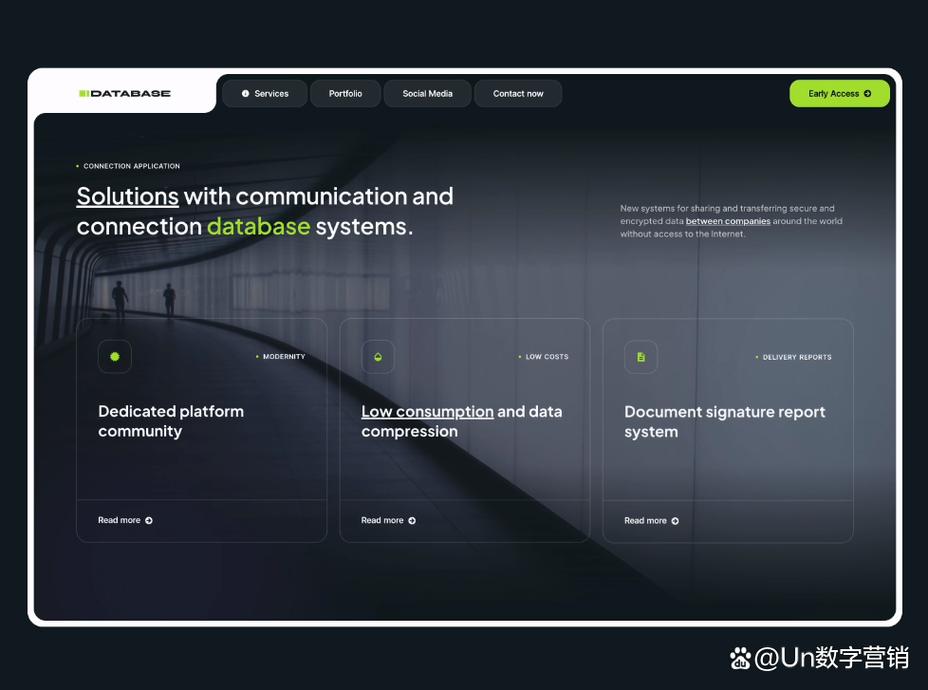The height and width of the screenshot is (690, 928).
Task: Open the Social Media nav item
Action: pyautogui.click(x=427, y=93)
